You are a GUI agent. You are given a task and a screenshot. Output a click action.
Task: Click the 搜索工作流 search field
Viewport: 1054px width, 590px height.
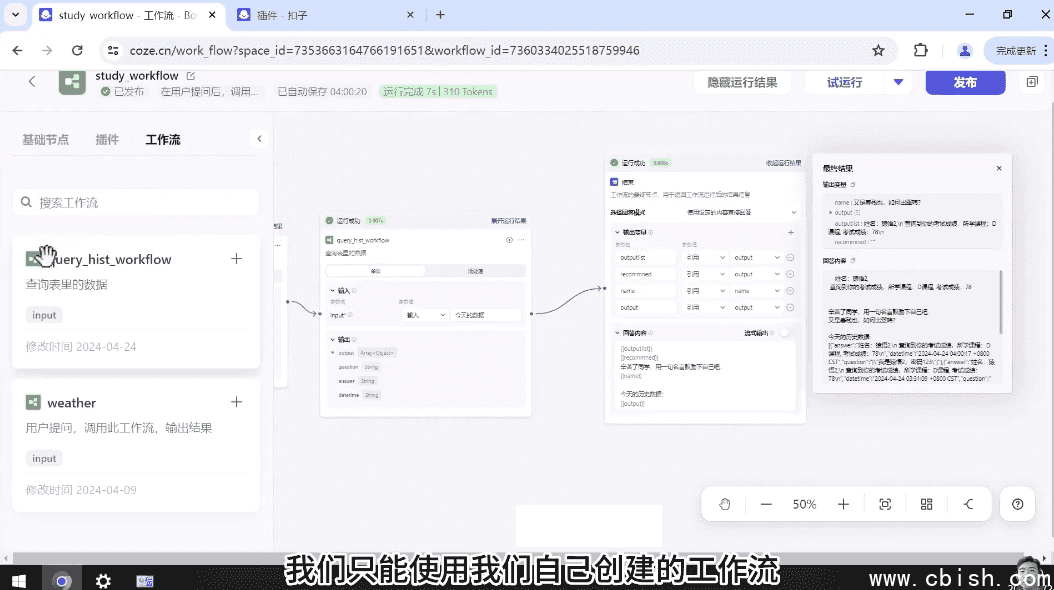[135, 201]
